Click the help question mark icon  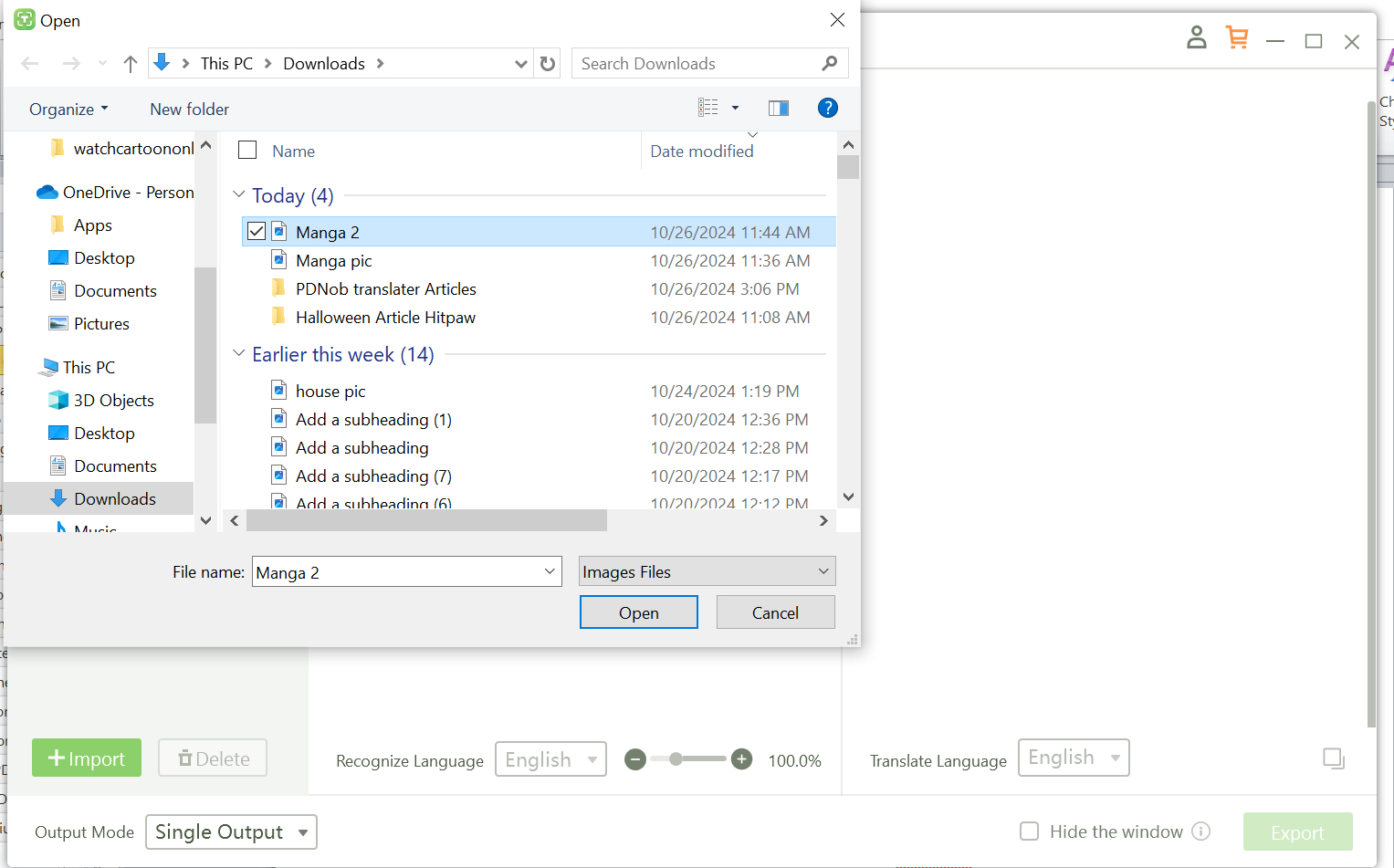(827, 109)
